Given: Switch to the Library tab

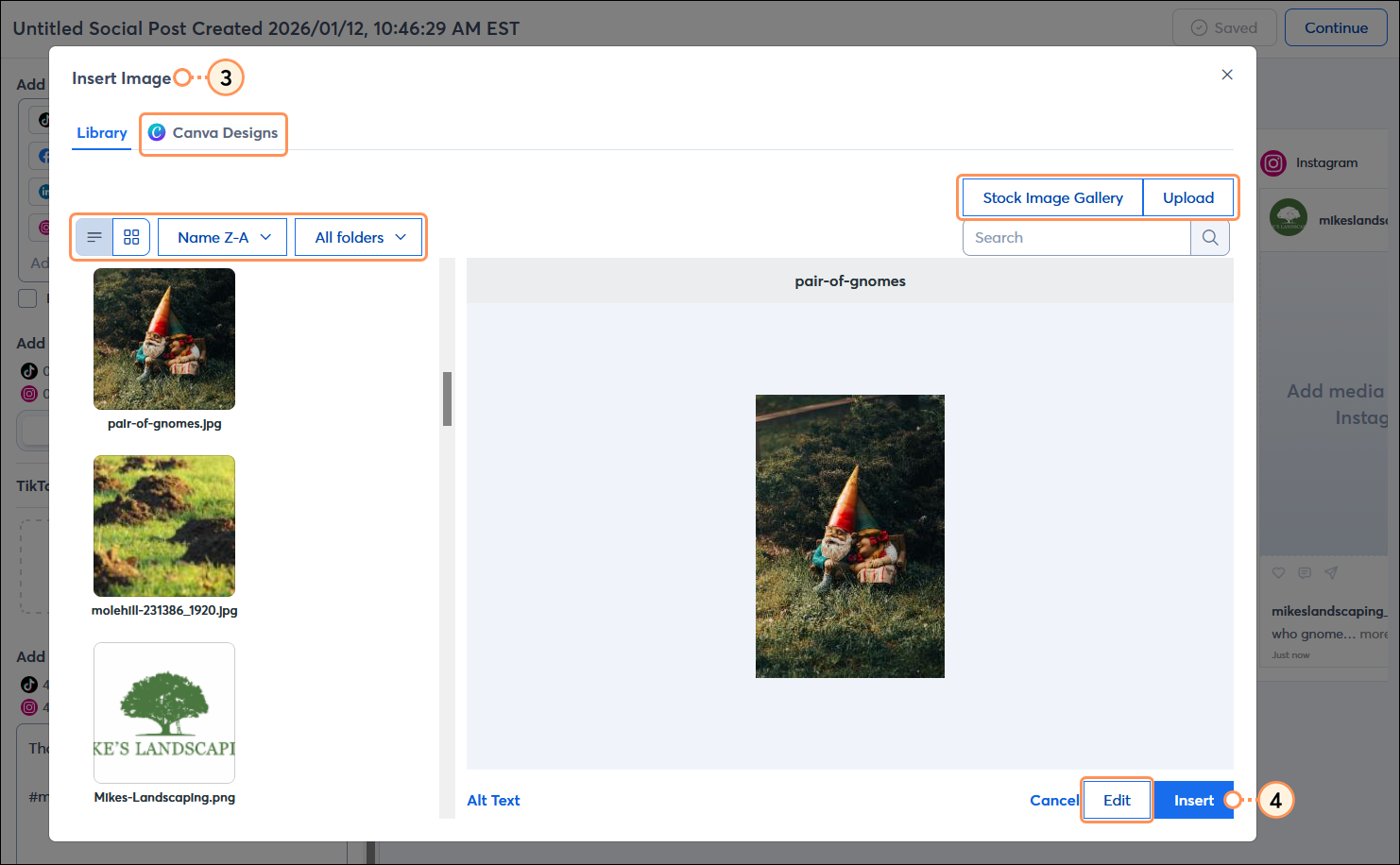Looking at the screenshot, I should [101, 133].
